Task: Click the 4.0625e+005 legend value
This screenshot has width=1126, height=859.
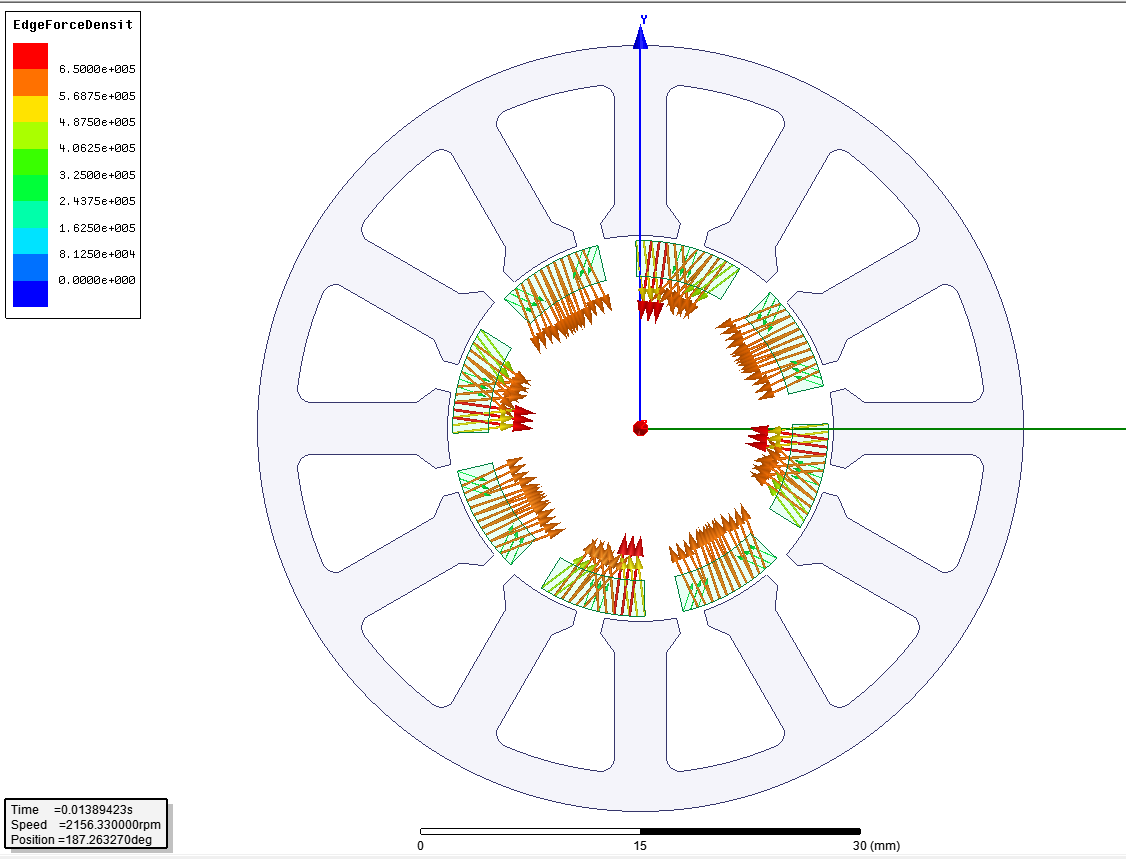Action: tap(97, 148)
